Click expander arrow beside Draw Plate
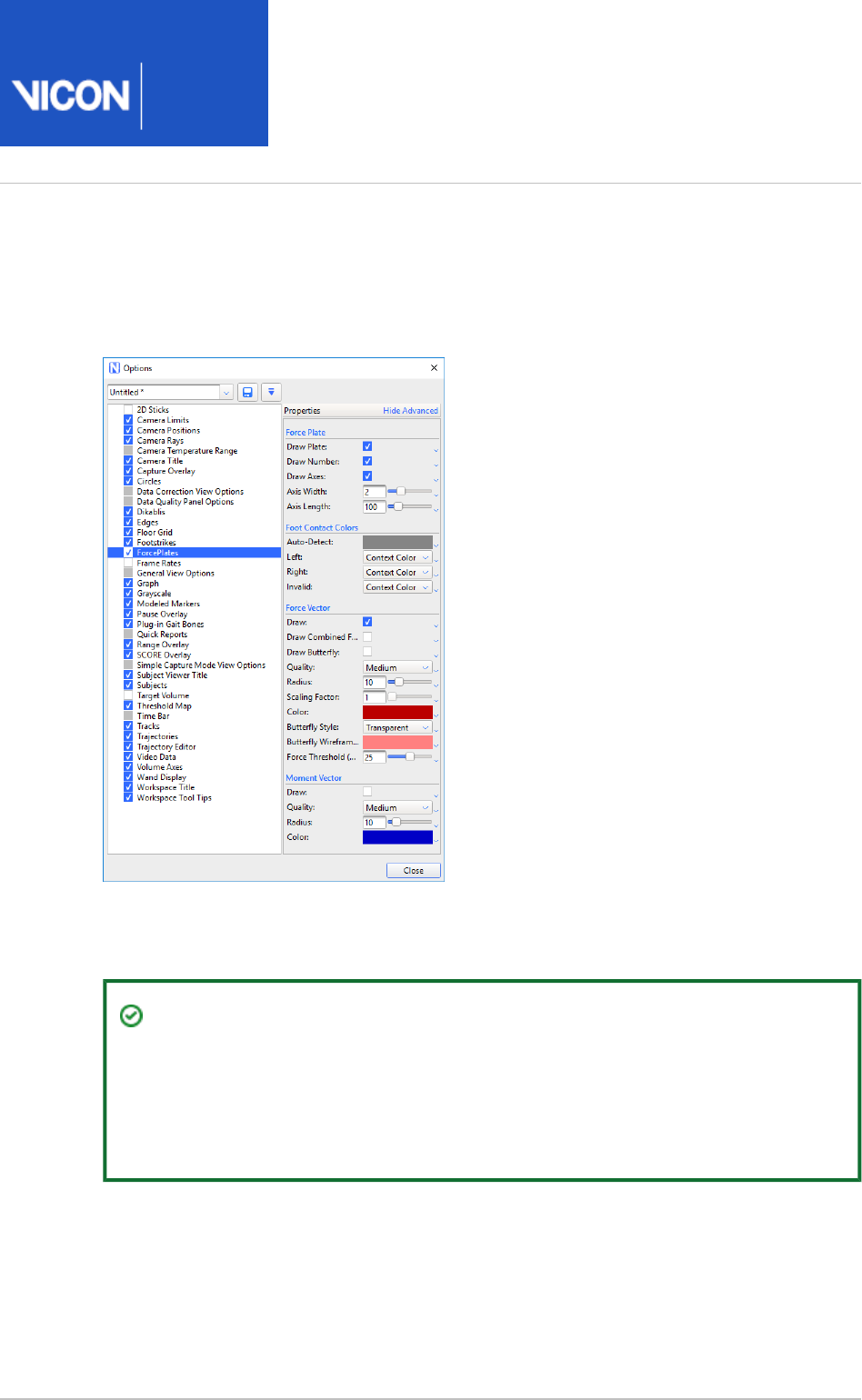 coord(436,450)
